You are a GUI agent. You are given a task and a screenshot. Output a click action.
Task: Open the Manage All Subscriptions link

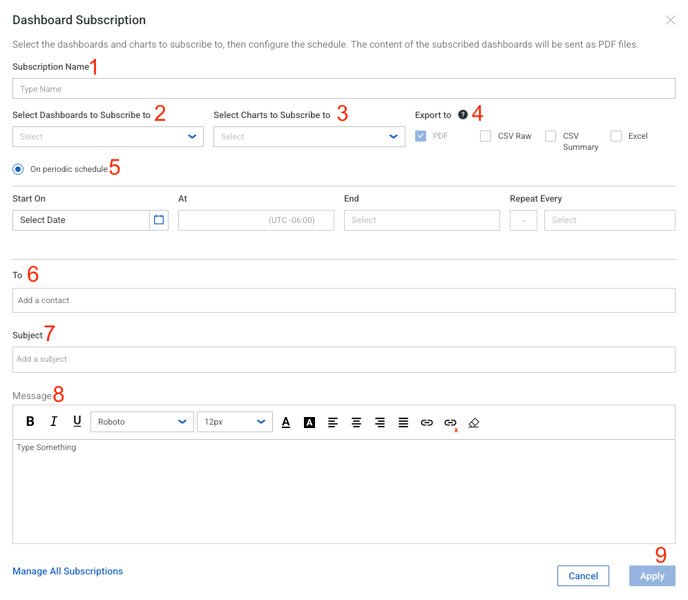pos(68,571)
